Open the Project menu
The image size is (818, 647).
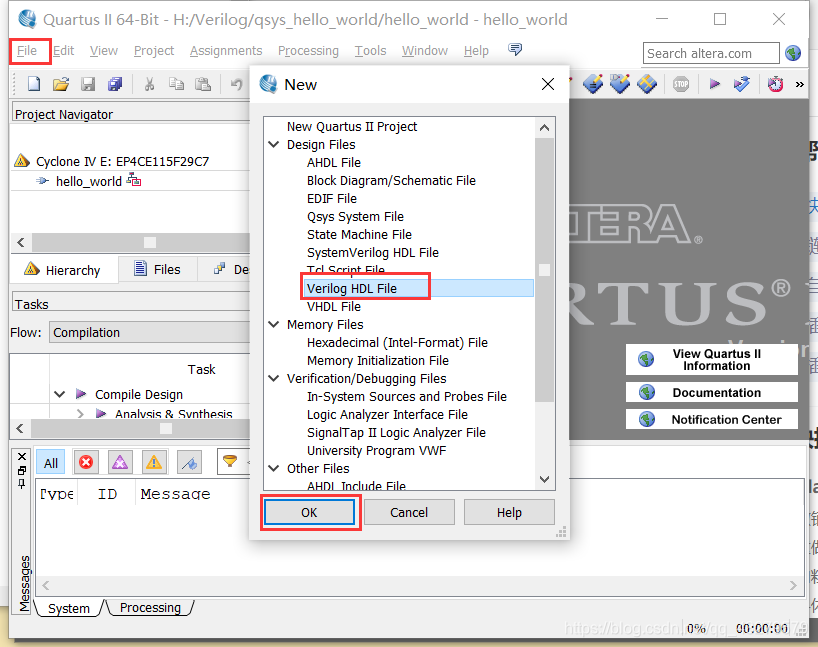(x=154, y=51)
